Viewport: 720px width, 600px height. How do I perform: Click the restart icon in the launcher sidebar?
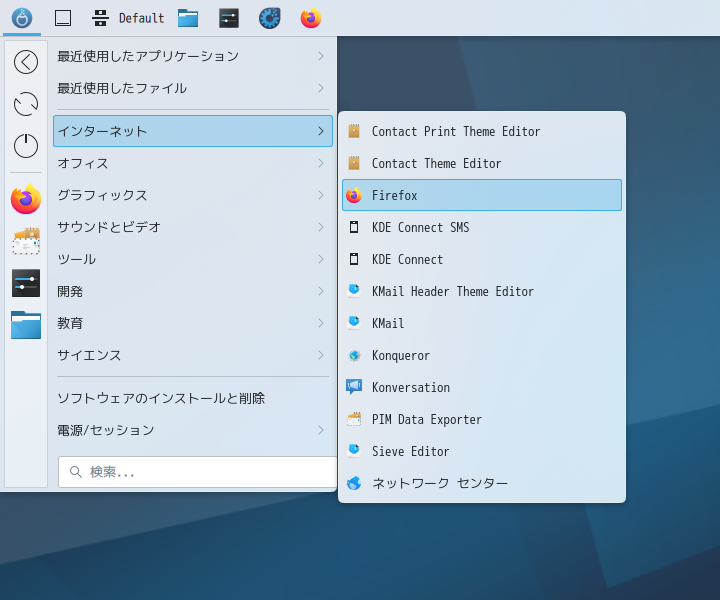26,104
